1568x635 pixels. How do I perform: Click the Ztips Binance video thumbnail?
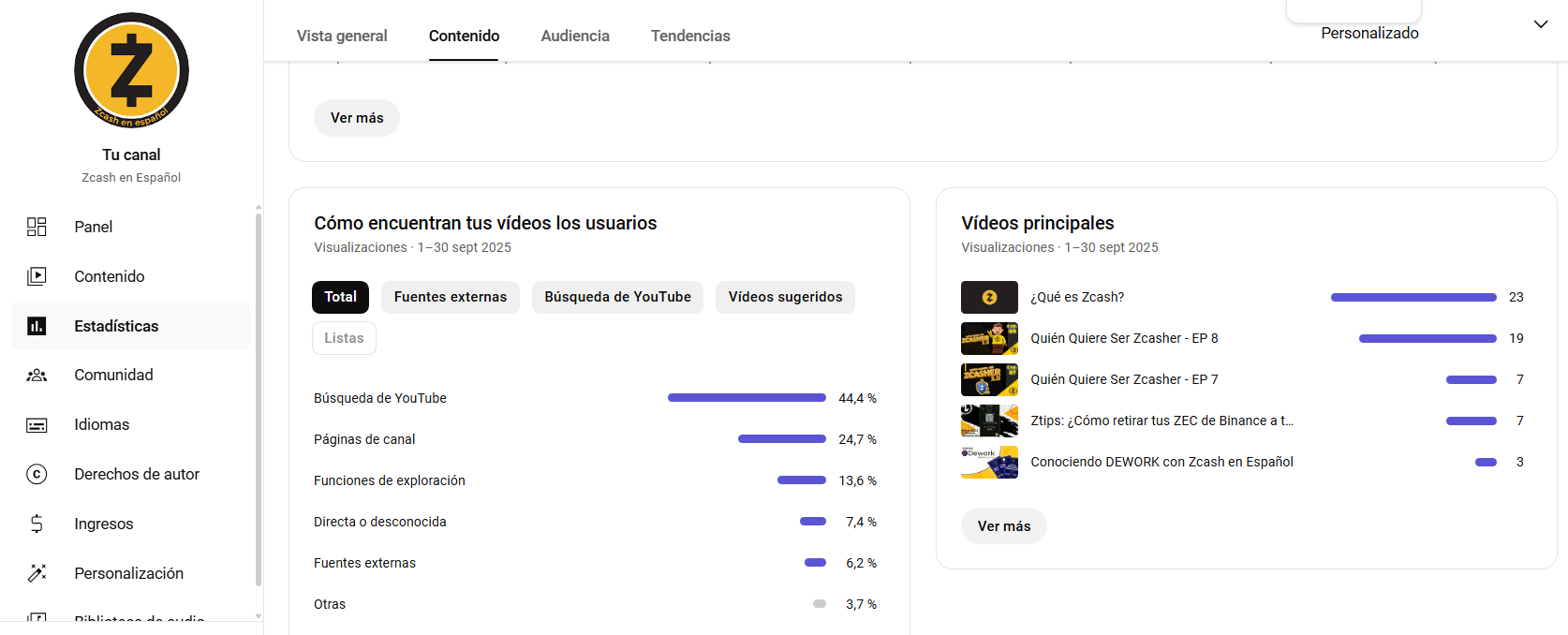click(989, 421)
